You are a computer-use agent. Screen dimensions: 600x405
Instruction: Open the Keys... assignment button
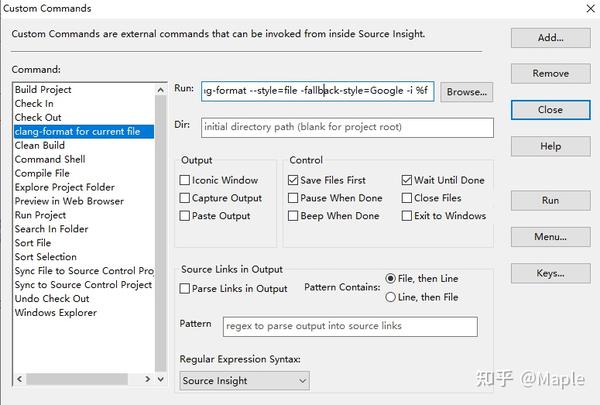click(551, 273)
